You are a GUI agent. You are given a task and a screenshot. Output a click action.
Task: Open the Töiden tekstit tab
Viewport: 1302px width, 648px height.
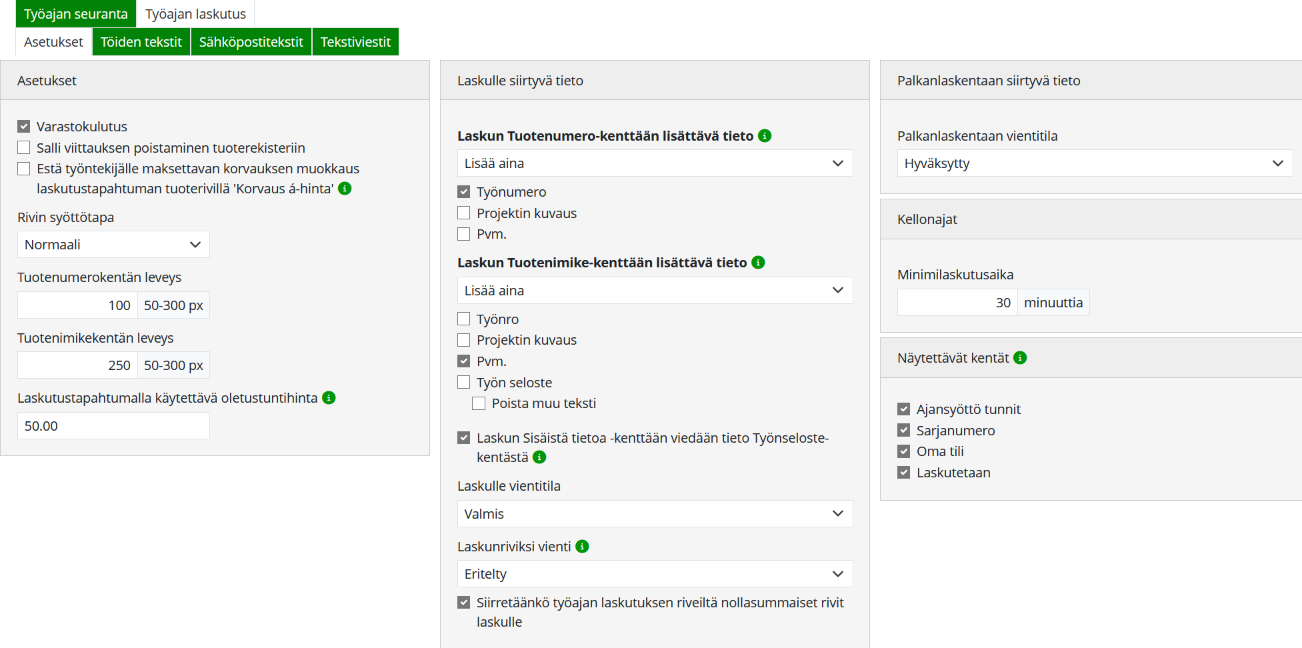[141, 42]
